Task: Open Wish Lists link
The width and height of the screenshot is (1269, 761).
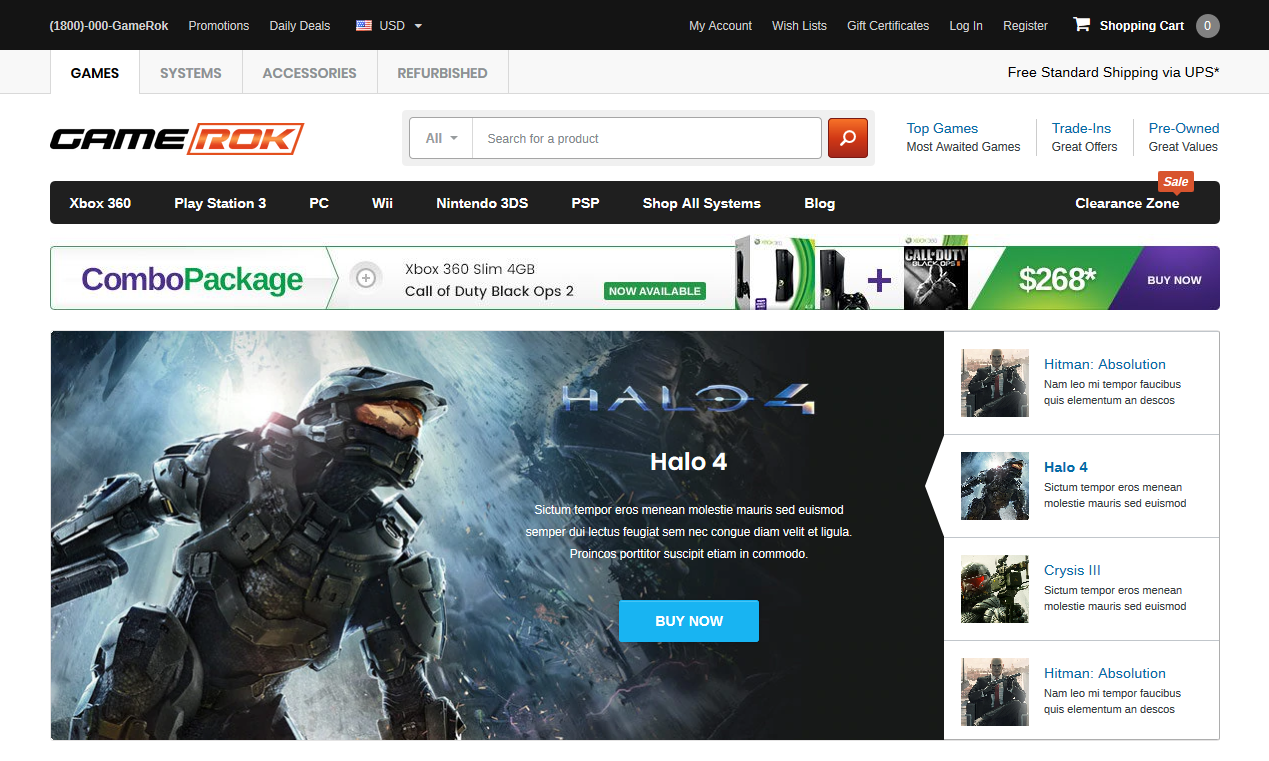Action: tap(799, 26)
